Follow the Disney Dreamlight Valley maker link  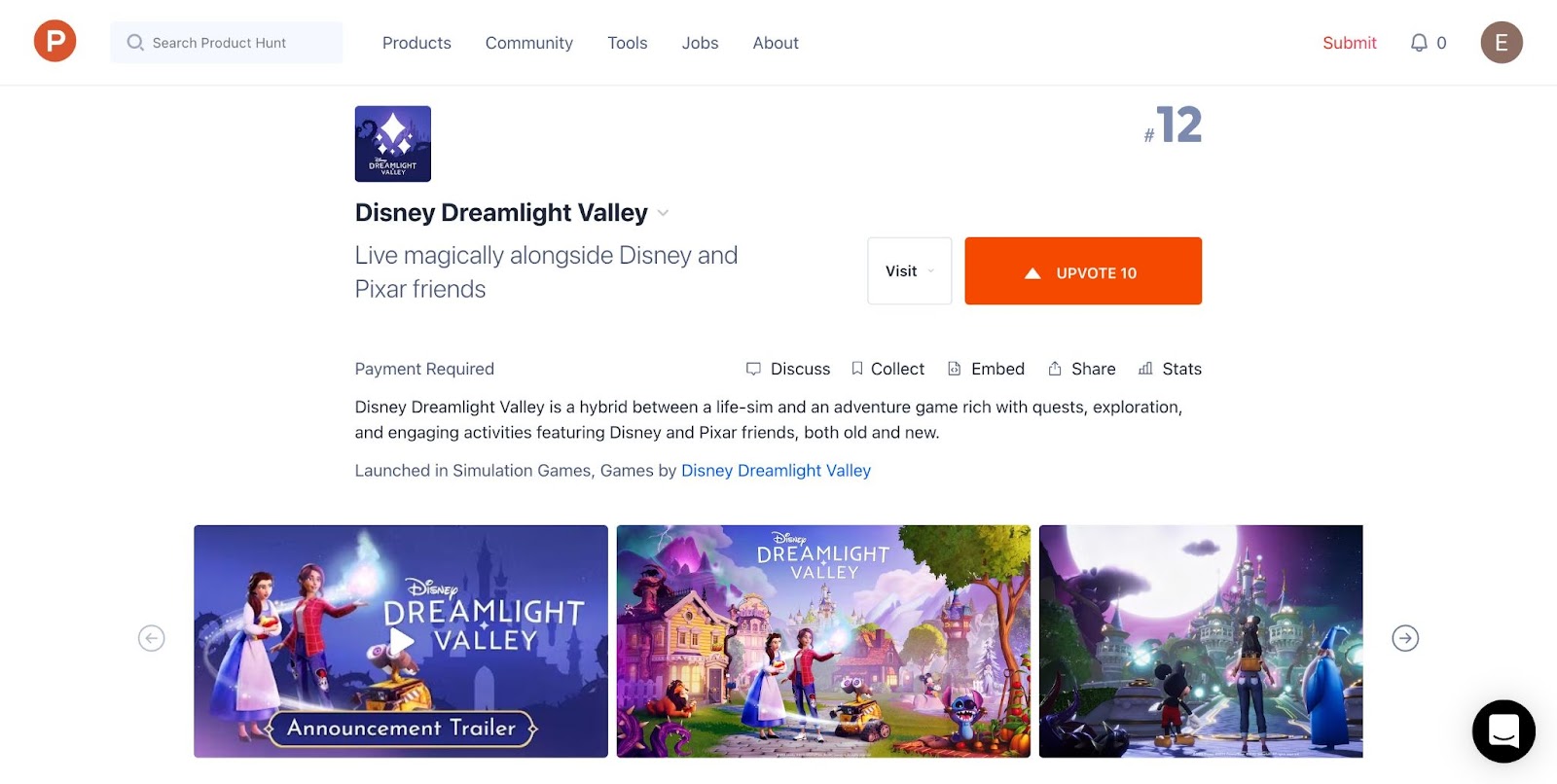pyautogui.click(x=776, y=471)
